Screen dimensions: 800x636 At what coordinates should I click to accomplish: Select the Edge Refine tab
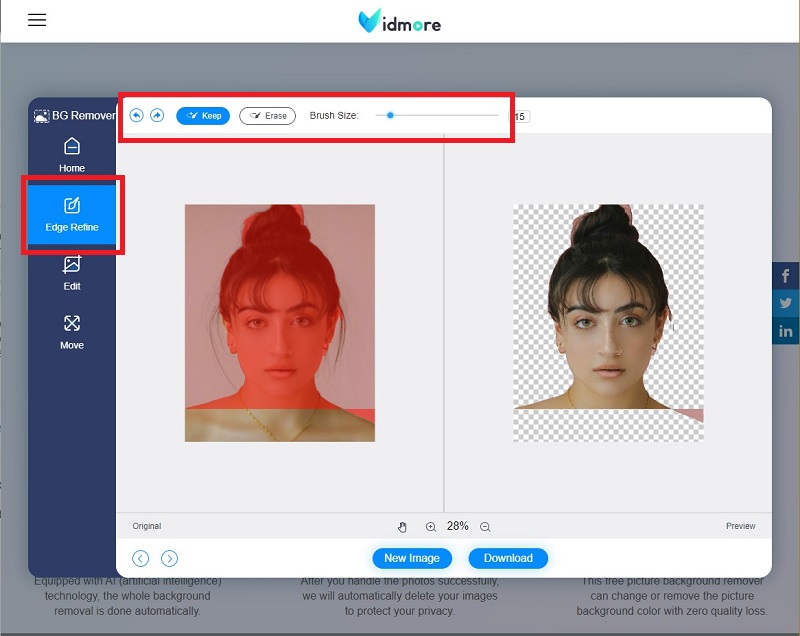point(72,215)
